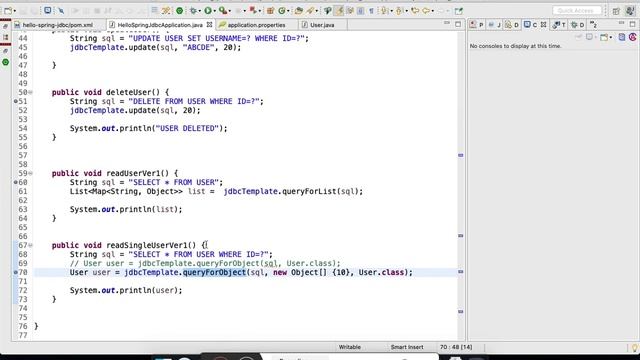Toggle Show Whitespace Characters paragraph icon
Image resolution: width=640 pixels, height=360 pixels.
371,11
